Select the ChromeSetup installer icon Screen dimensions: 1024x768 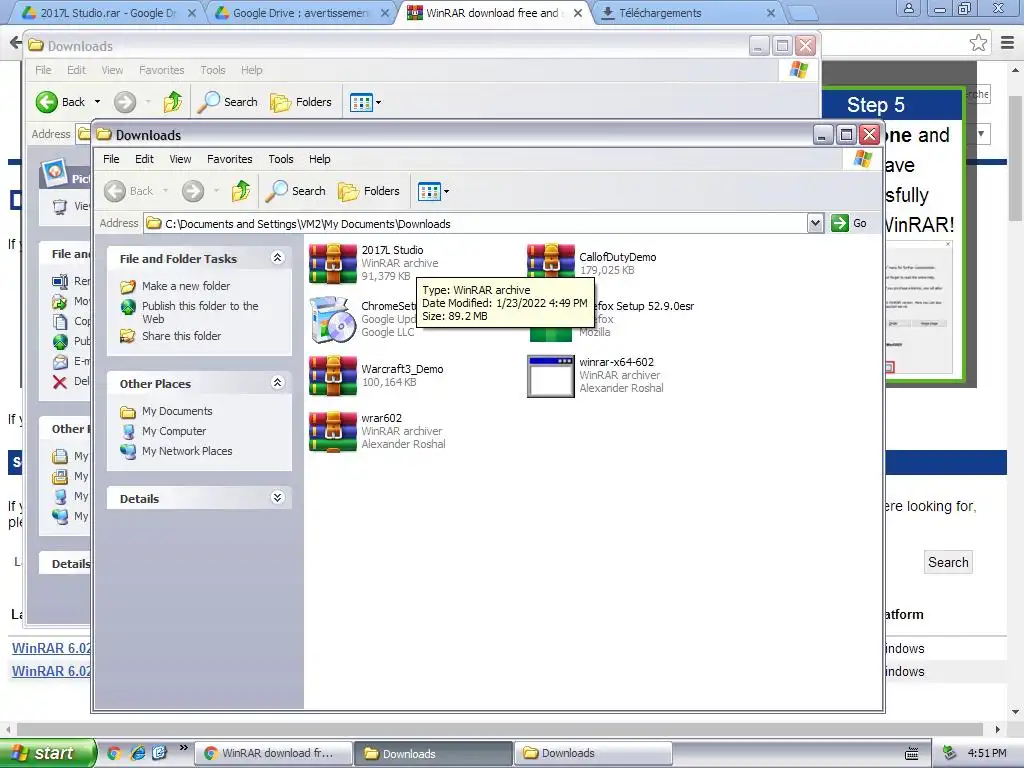point(333,320)
